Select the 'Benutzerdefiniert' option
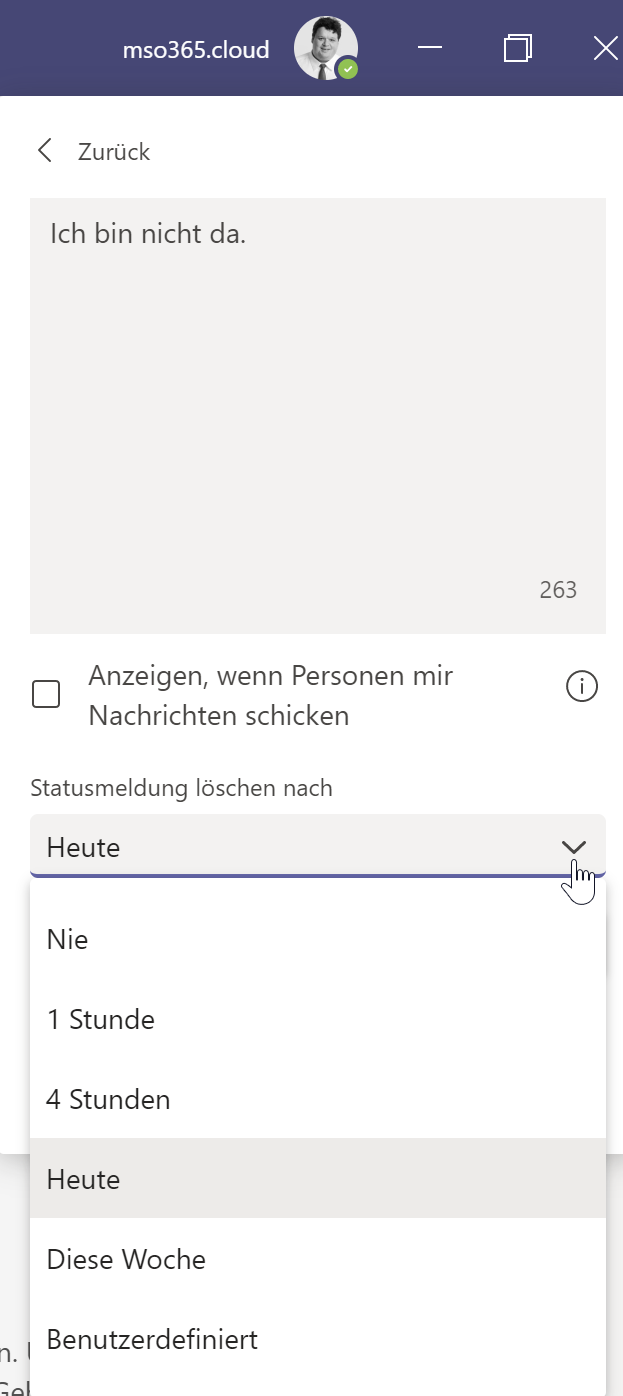Viewport: 623px width, 1396px height. click(152, 1340)
